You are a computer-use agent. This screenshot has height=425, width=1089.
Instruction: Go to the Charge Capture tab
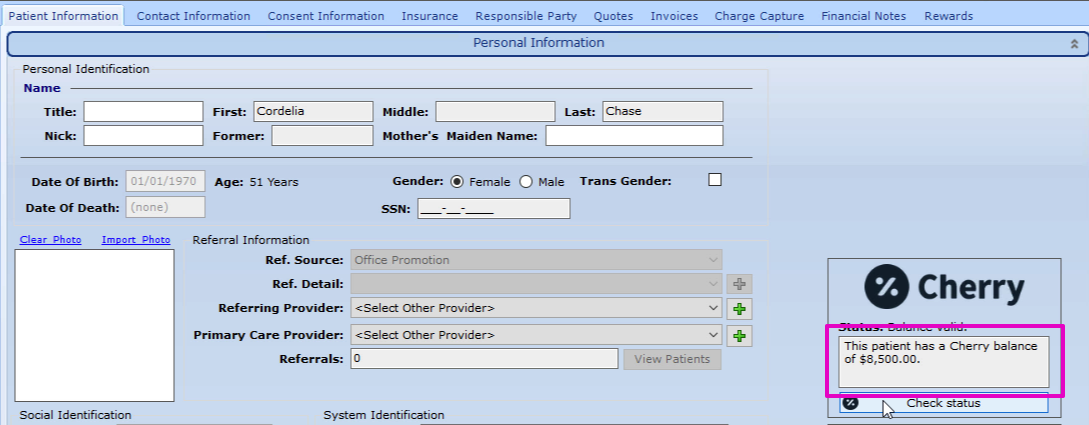click(759, 16)
